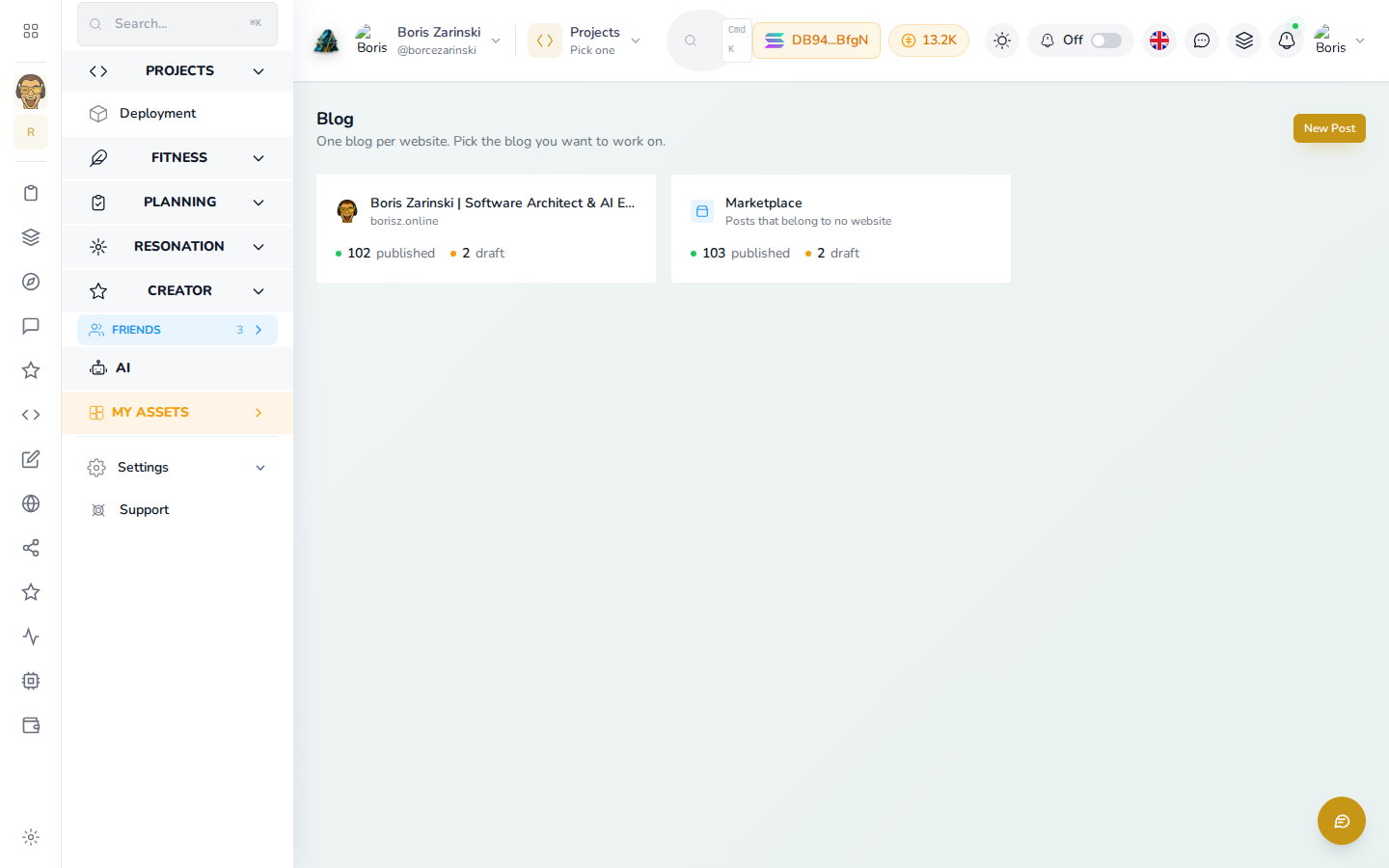Click the R workspace badge in left rail

[x=31, y=132]
